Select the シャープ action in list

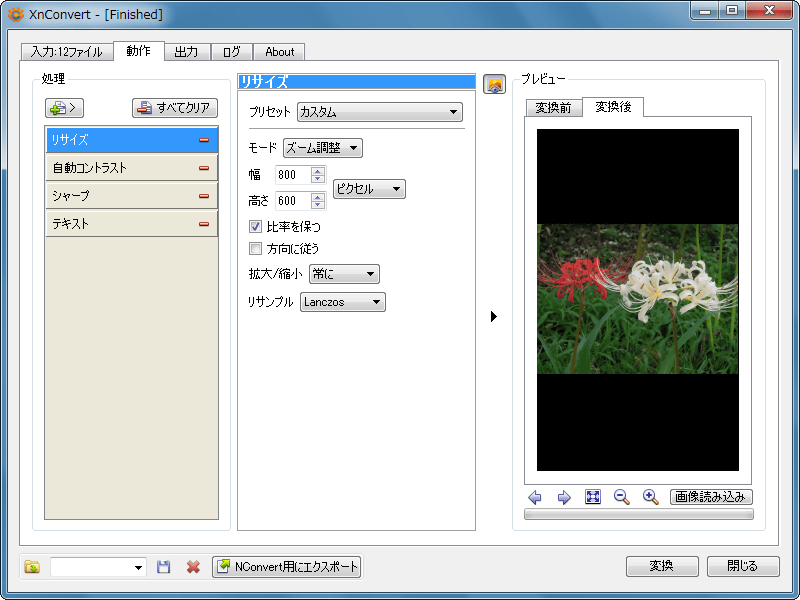click(132, 196)
